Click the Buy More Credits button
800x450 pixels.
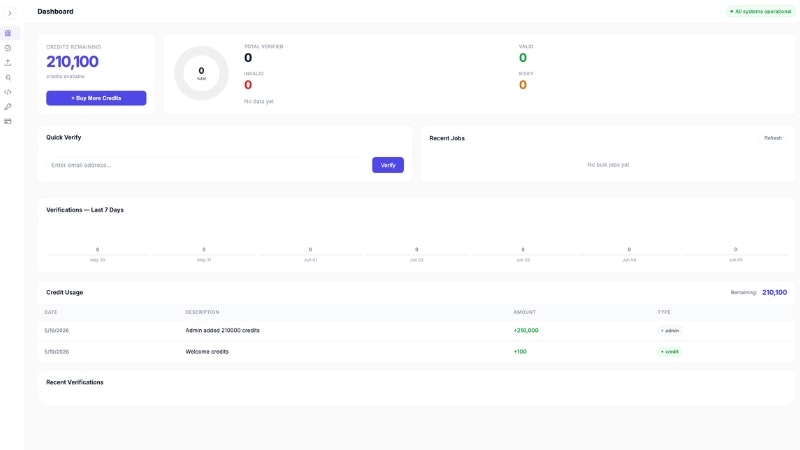point(96,98)
